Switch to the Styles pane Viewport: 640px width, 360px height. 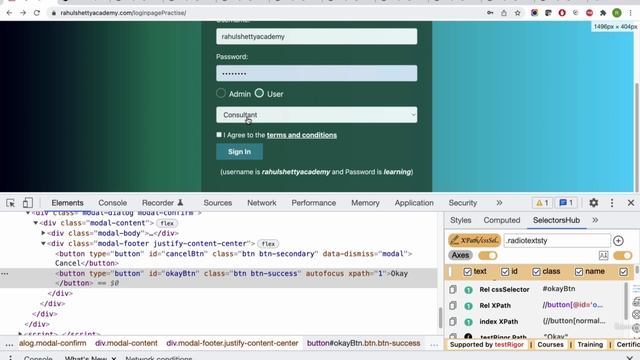pyautogui.click(x=460, y=220)
